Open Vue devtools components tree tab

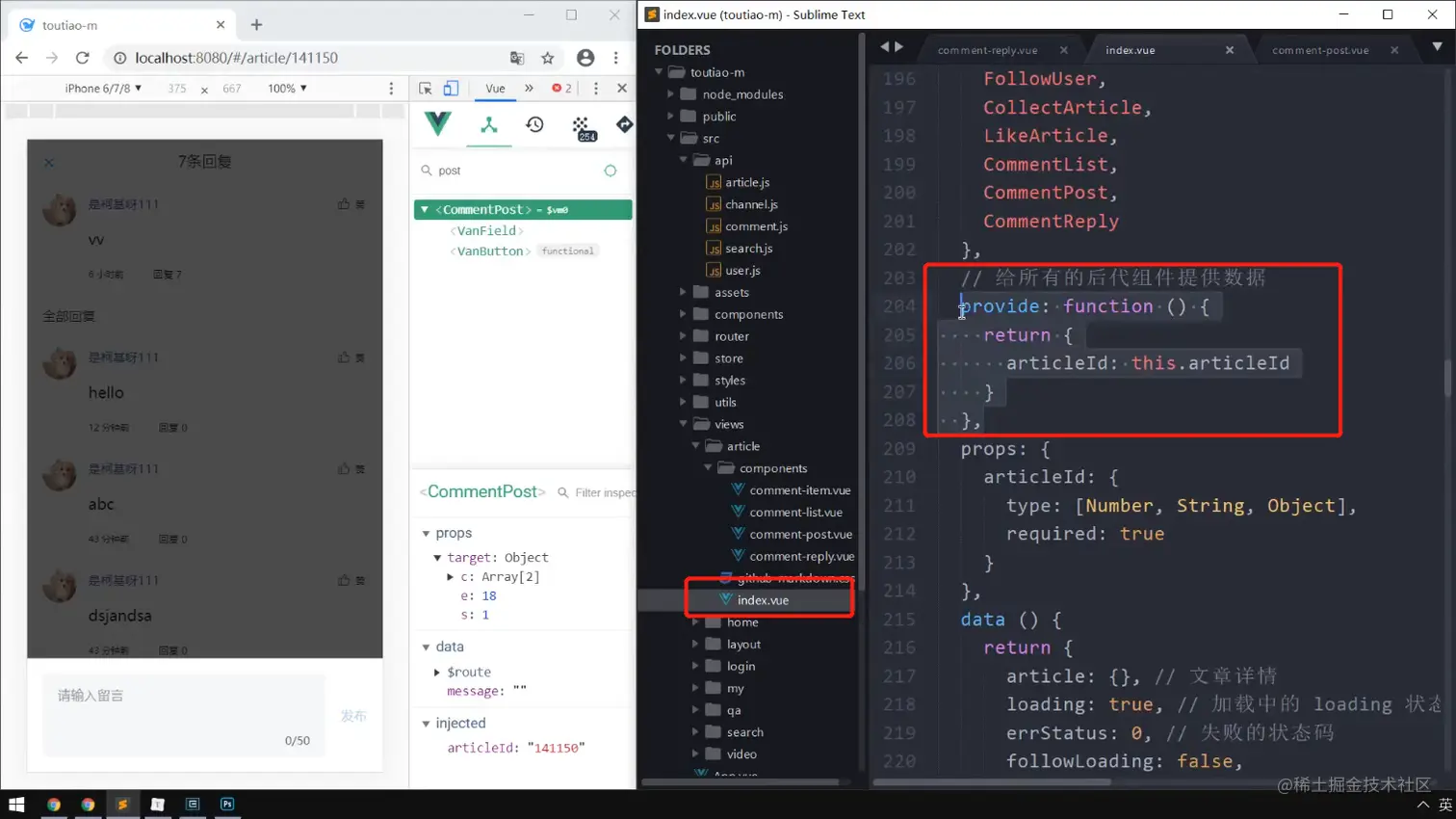click(x=489, y=125)
